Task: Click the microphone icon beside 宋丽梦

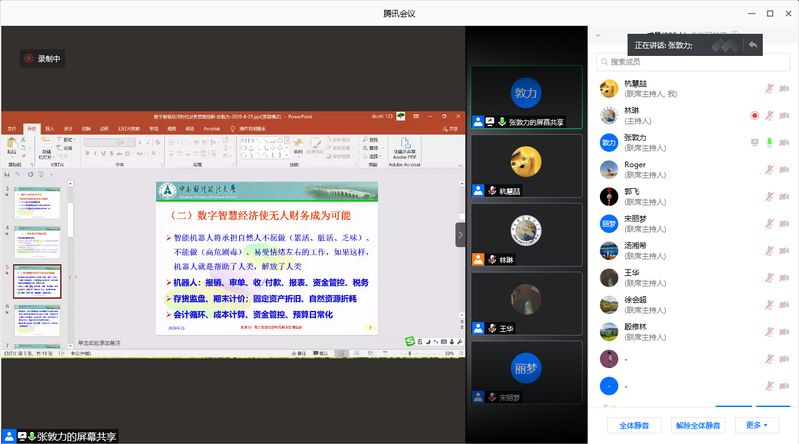Action: point(770,223)
